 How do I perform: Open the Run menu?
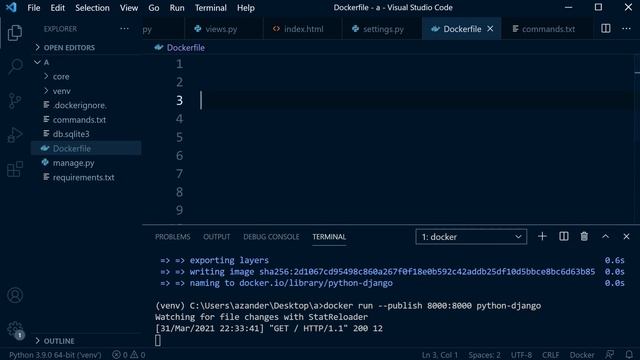177,7
